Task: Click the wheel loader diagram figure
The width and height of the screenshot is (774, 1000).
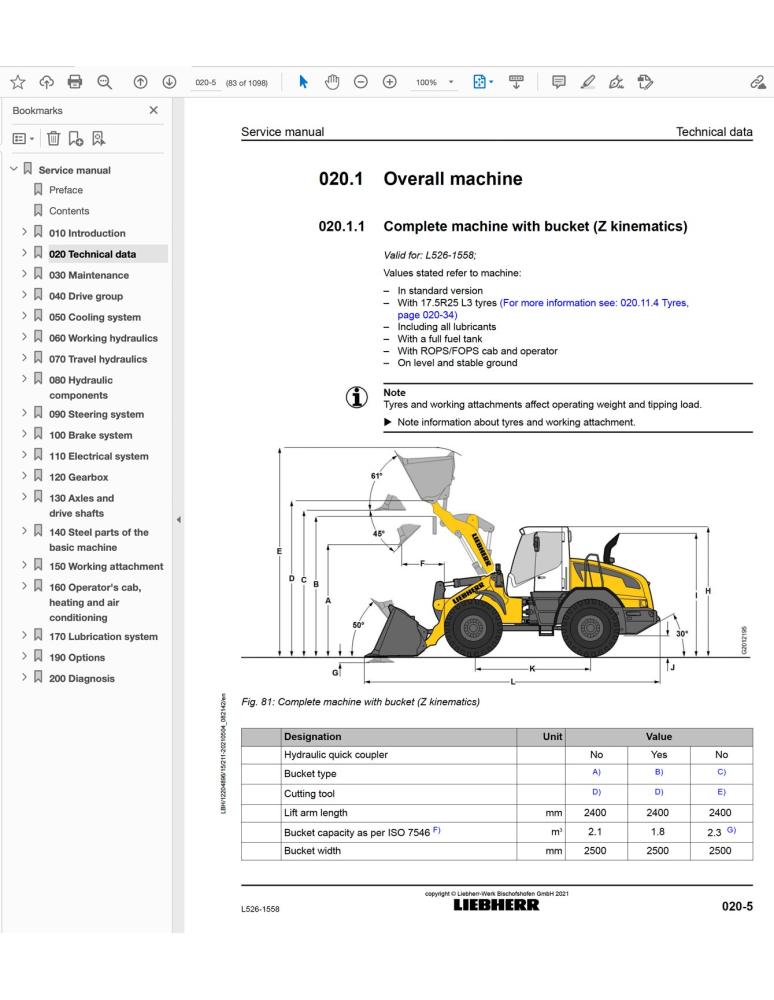Action: [x=497, y=566]
